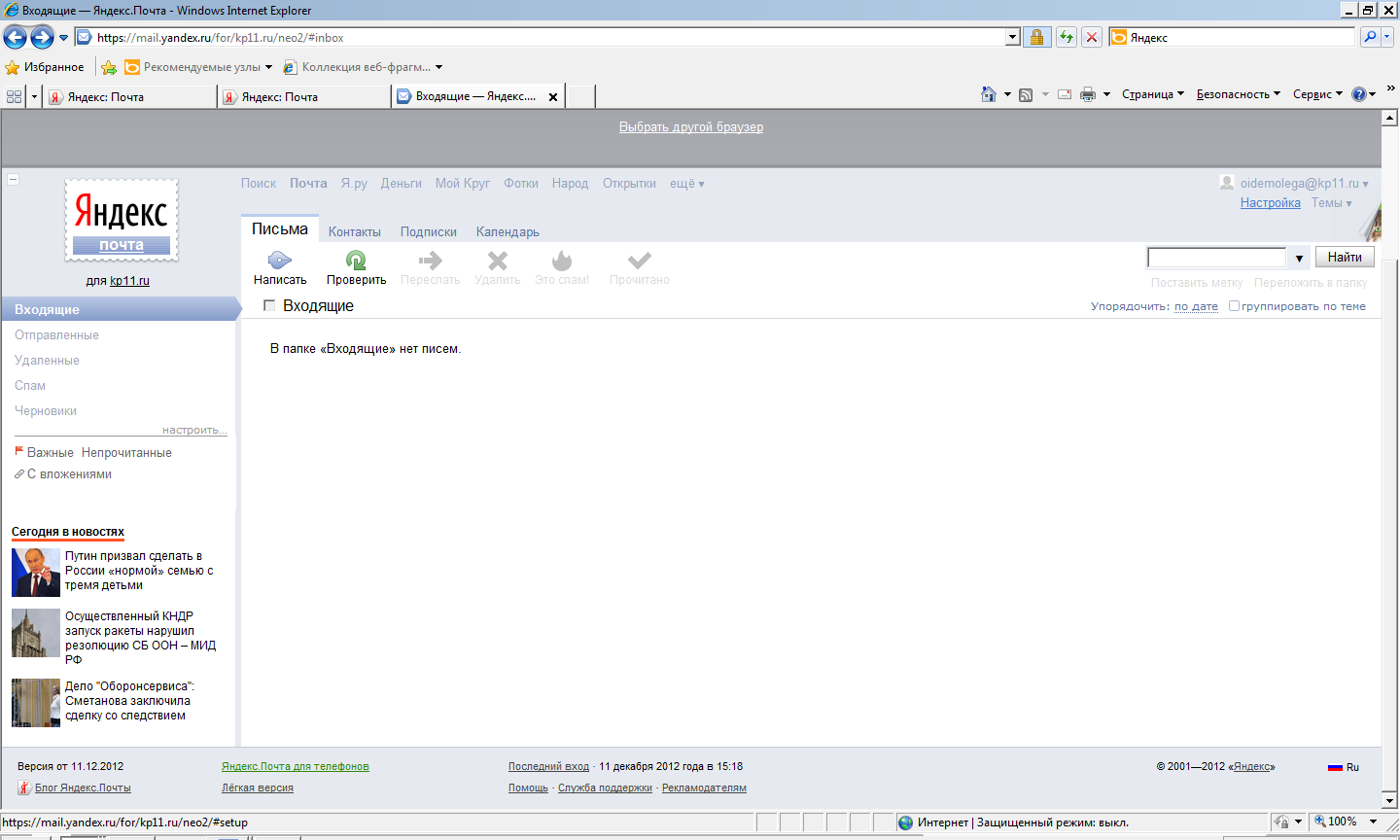Switch to the Подписки tab

(x=429, y=231)
